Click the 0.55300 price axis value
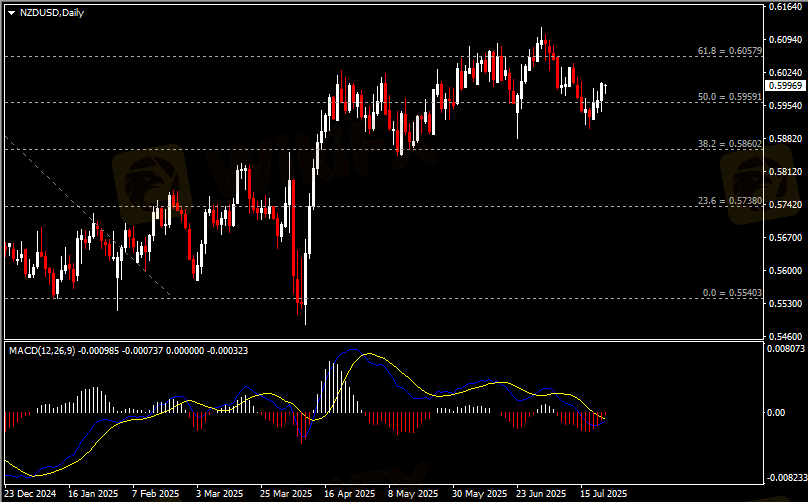 [x=785, y=304]
